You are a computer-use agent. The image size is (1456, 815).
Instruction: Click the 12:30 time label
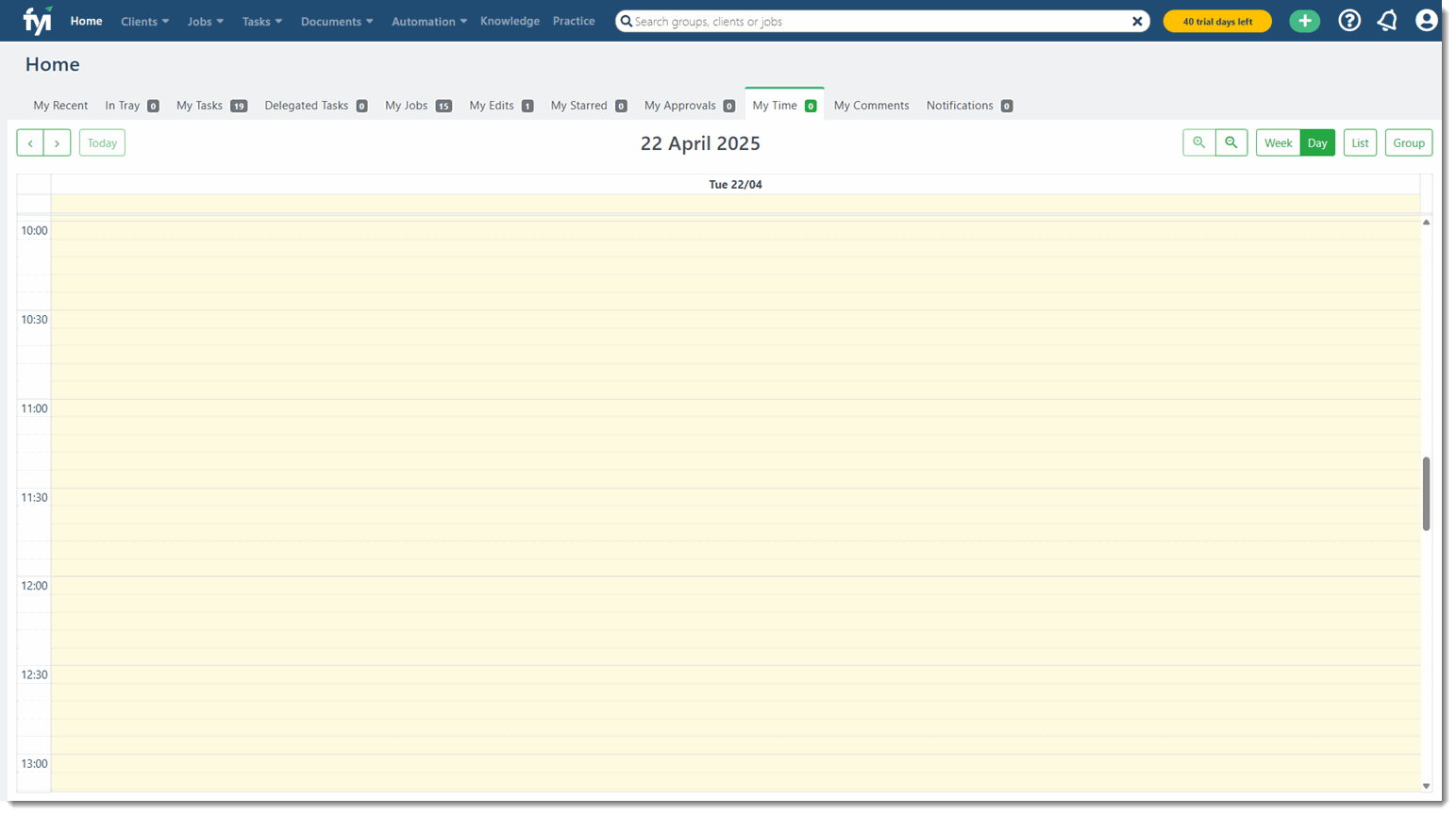tap(34, 674)
